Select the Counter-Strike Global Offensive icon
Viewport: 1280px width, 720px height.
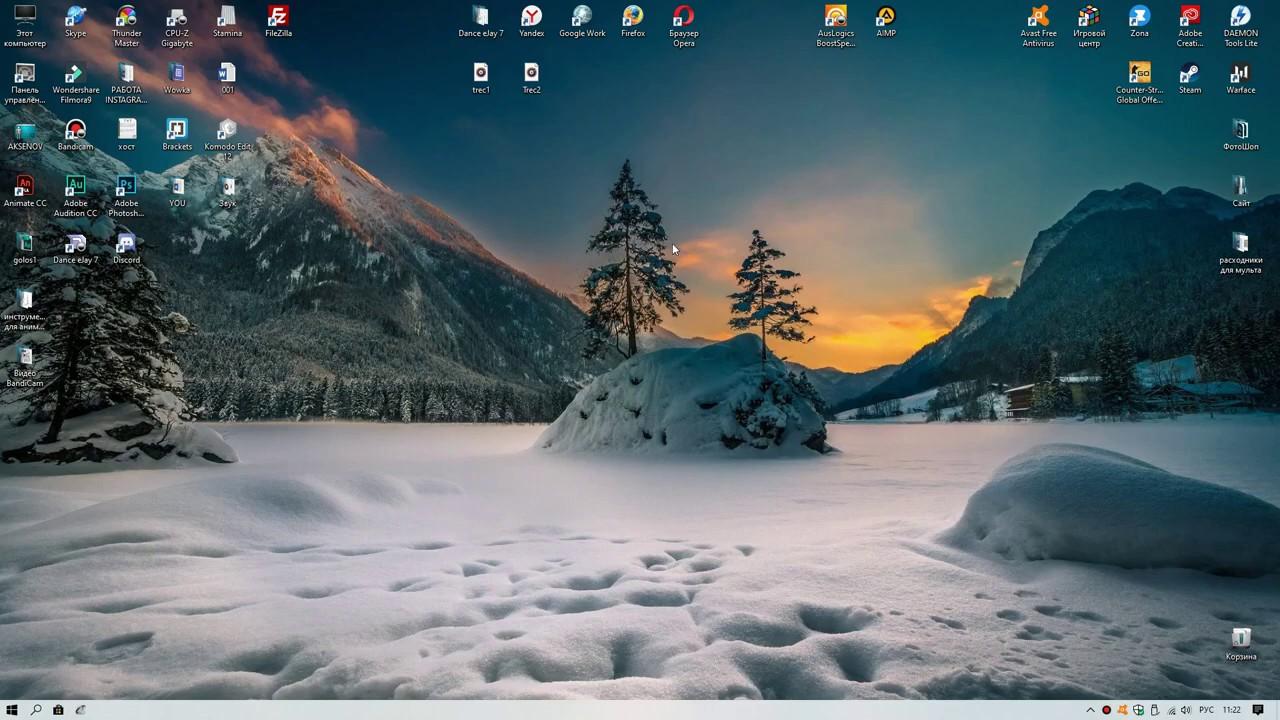(x=1139, y=74)
